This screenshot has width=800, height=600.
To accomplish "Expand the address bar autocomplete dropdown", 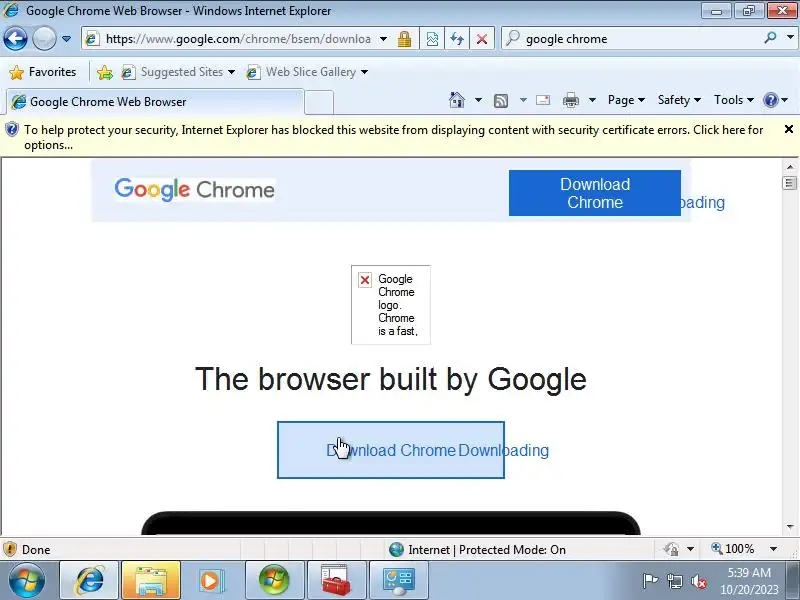I will click(x=383, y=39).
